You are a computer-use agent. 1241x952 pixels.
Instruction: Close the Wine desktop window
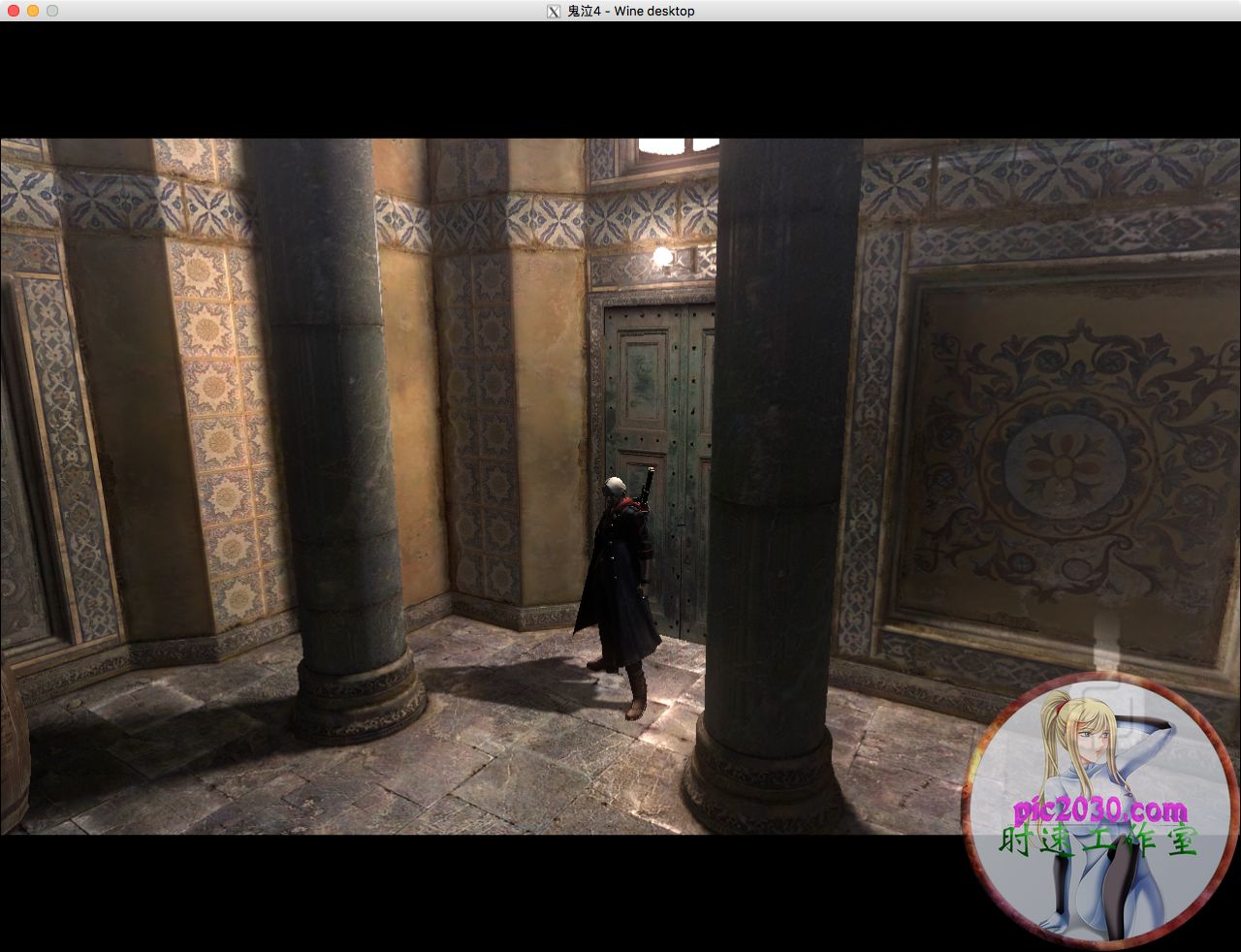14,11
